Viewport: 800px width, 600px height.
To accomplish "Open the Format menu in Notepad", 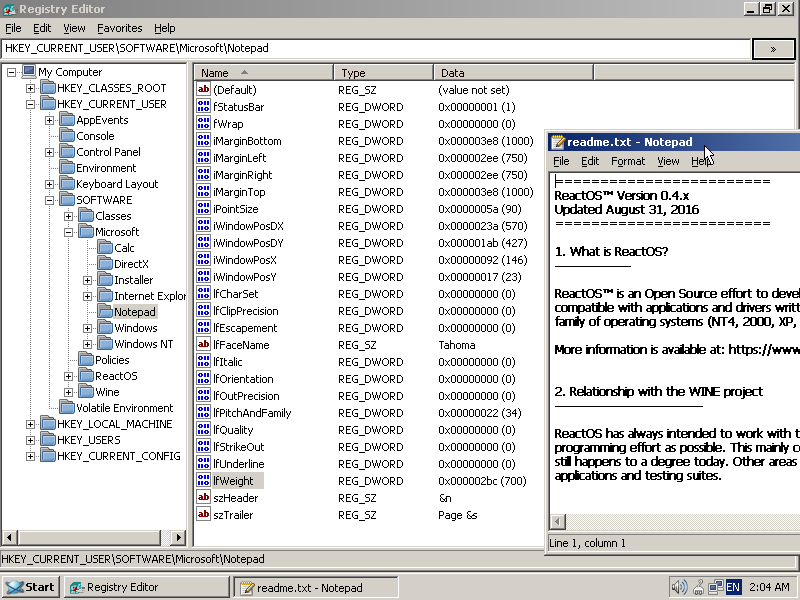I will click(x=628, y=161).
